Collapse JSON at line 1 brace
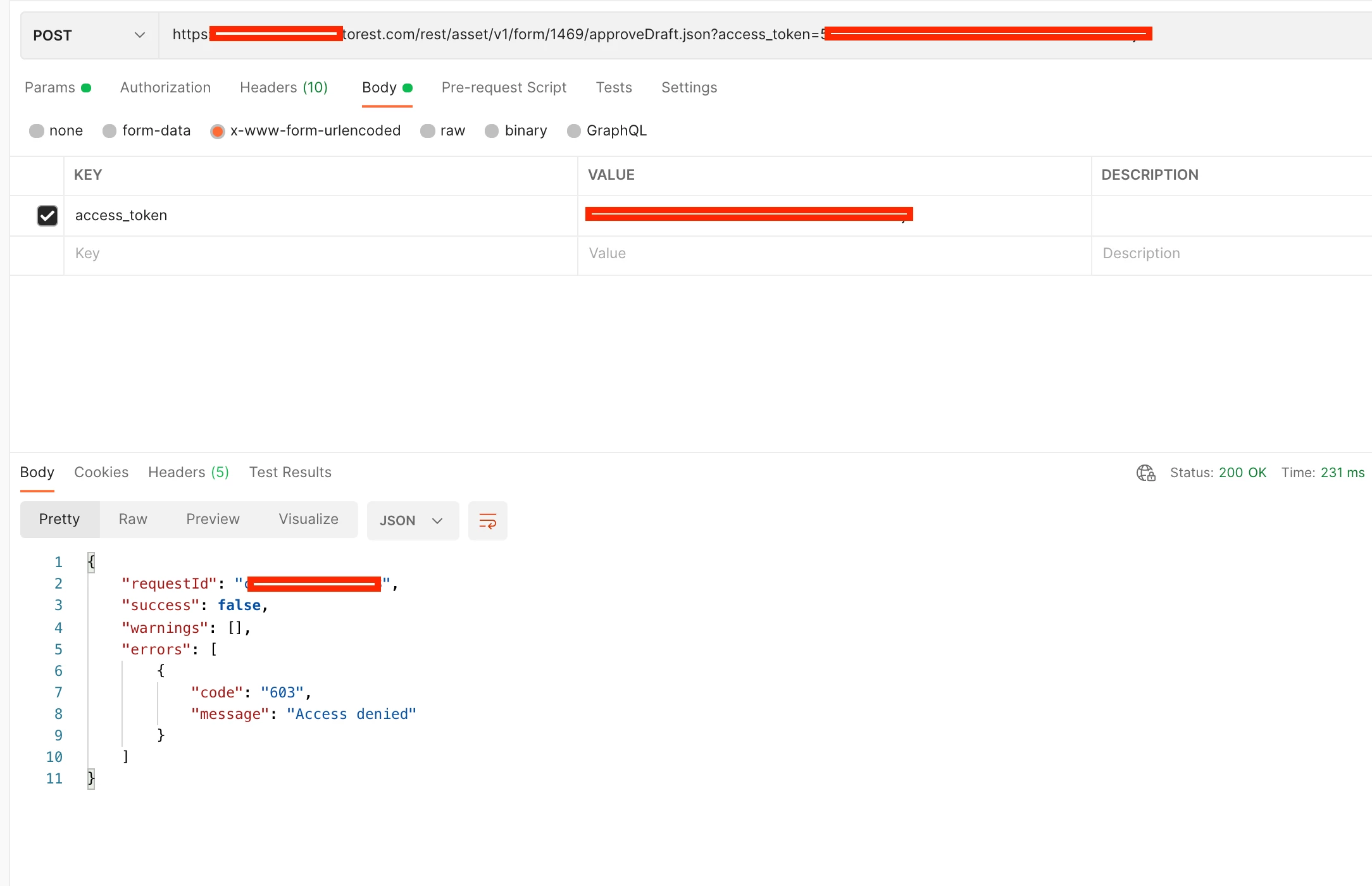Image resolution: width=1372 pixels, height=886 pixels. tap(91, 562)
